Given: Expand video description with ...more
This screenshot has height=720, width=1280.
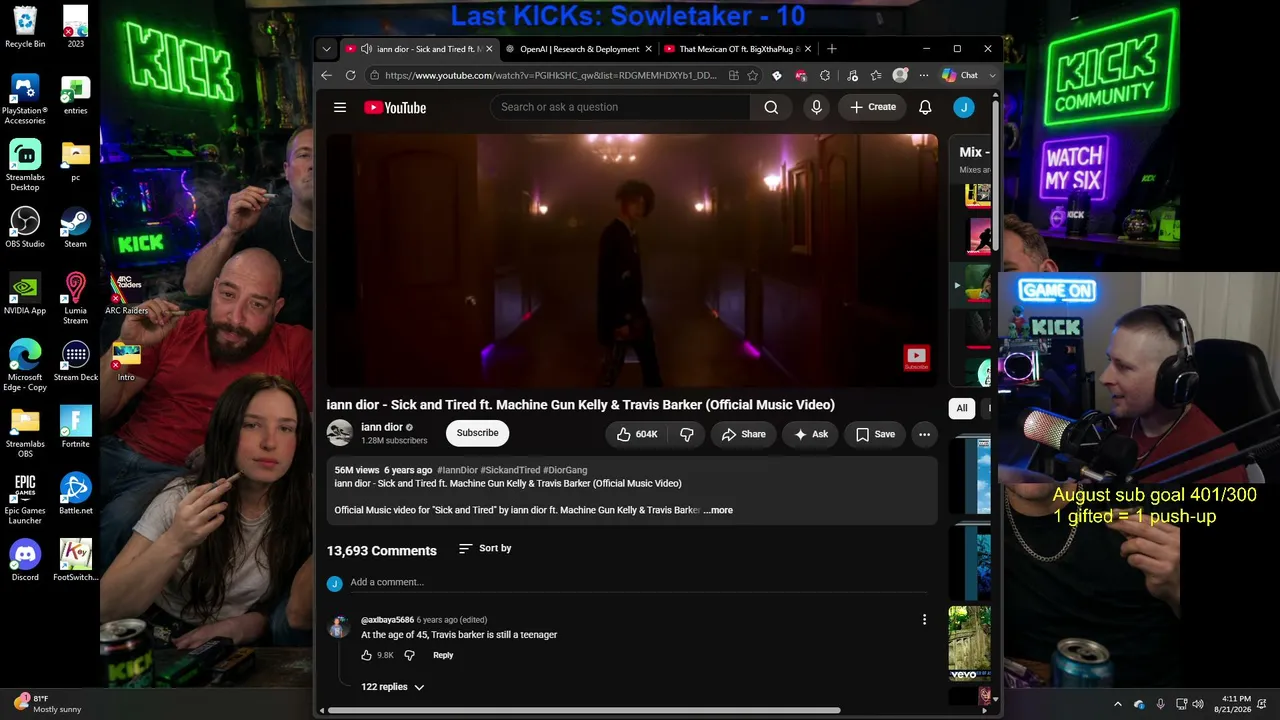Looking at the screenshot, I should 718,510.
